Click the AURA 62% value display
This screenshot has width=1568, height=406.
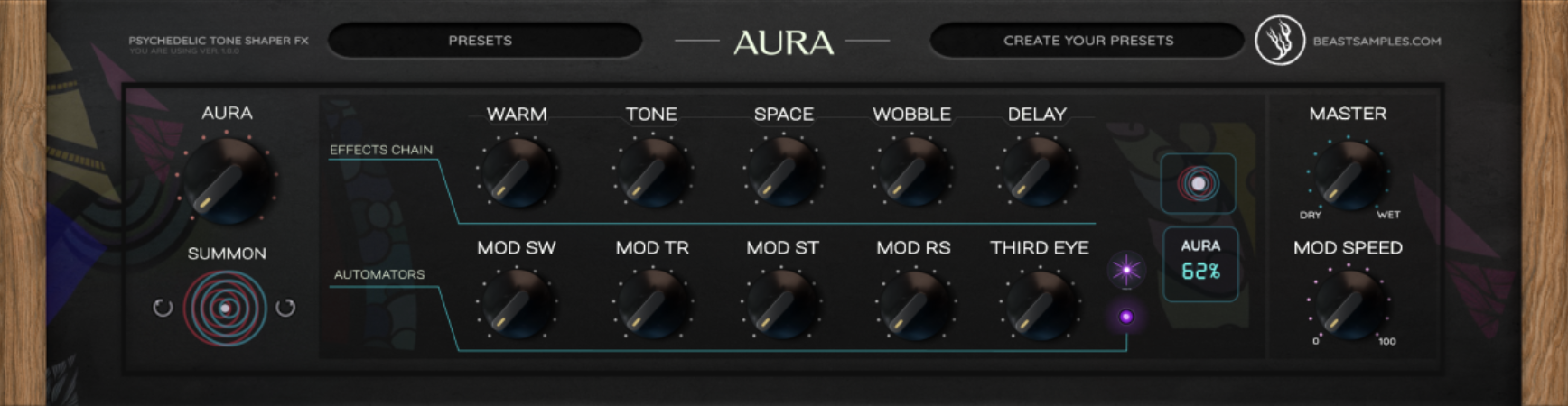click(x=1200, y=263)
